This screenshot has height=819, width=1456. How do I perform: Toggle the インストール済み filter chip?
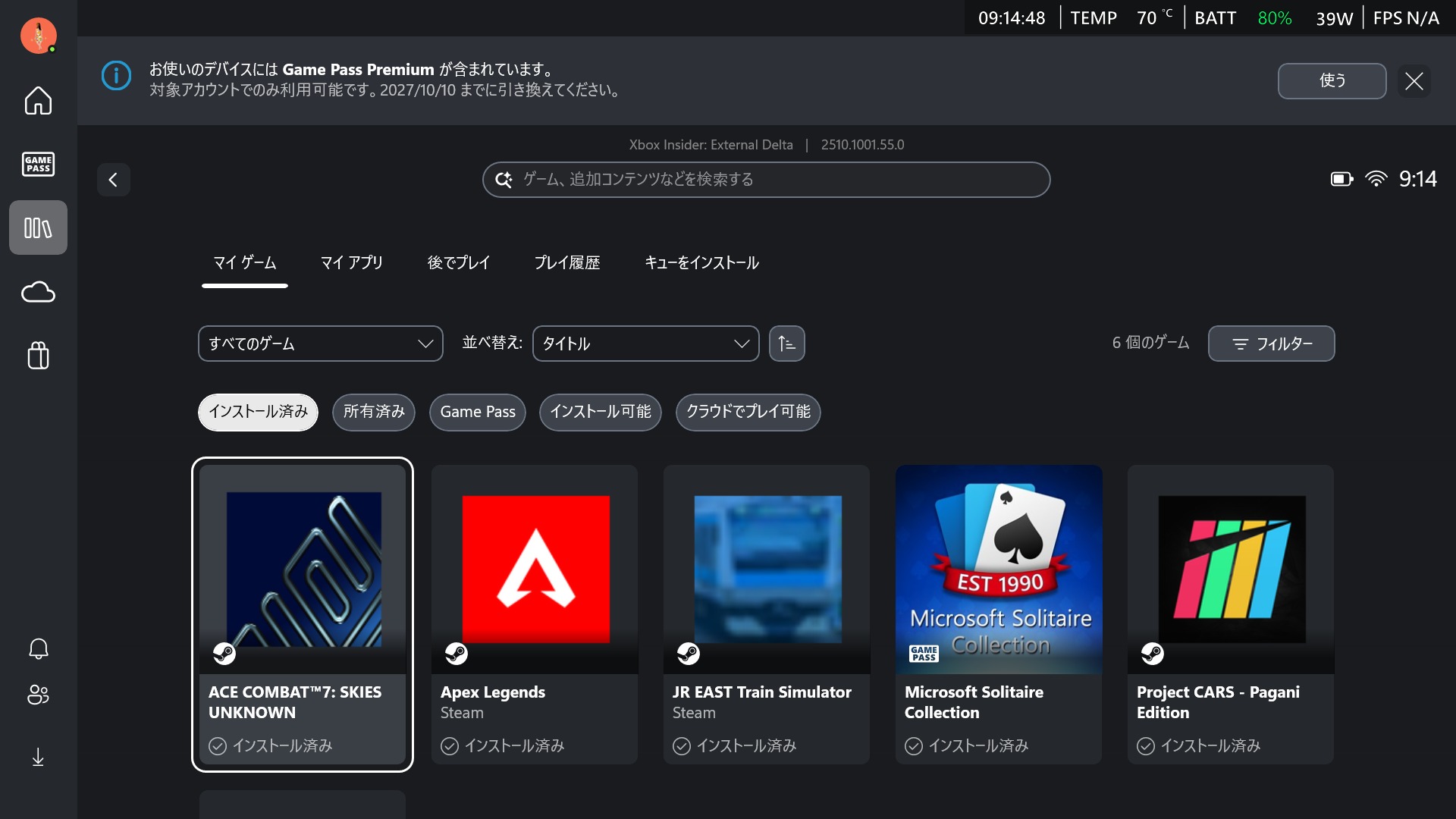[258, 412]
